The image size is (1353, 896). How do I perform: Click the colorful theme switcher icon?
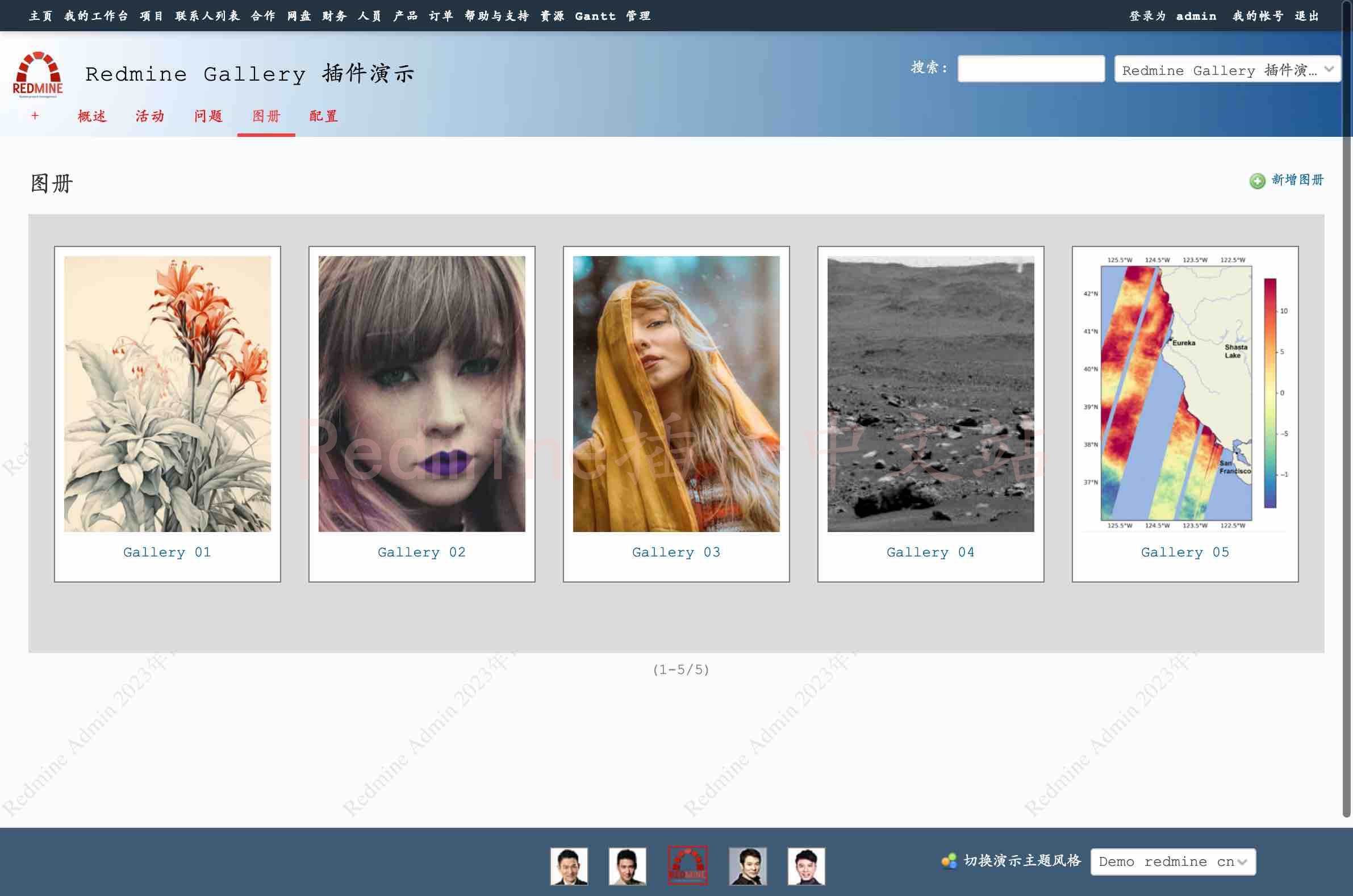tap(949, 861)
